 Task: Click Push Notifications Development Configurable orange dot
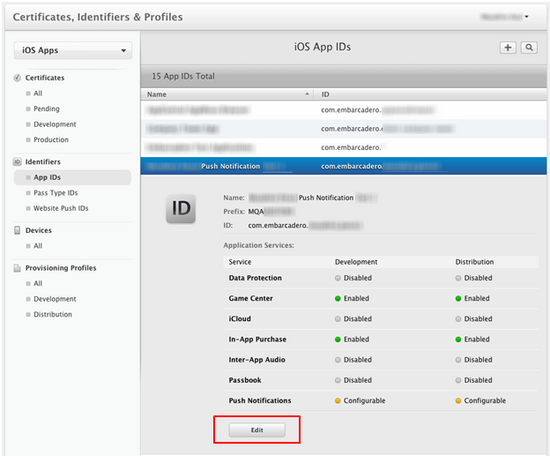click(338, 401)
